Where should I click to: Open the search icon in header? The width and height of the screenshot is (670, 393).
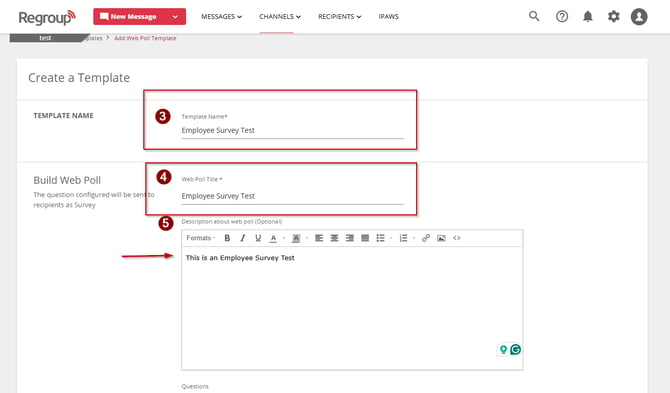tap(534, 16)
